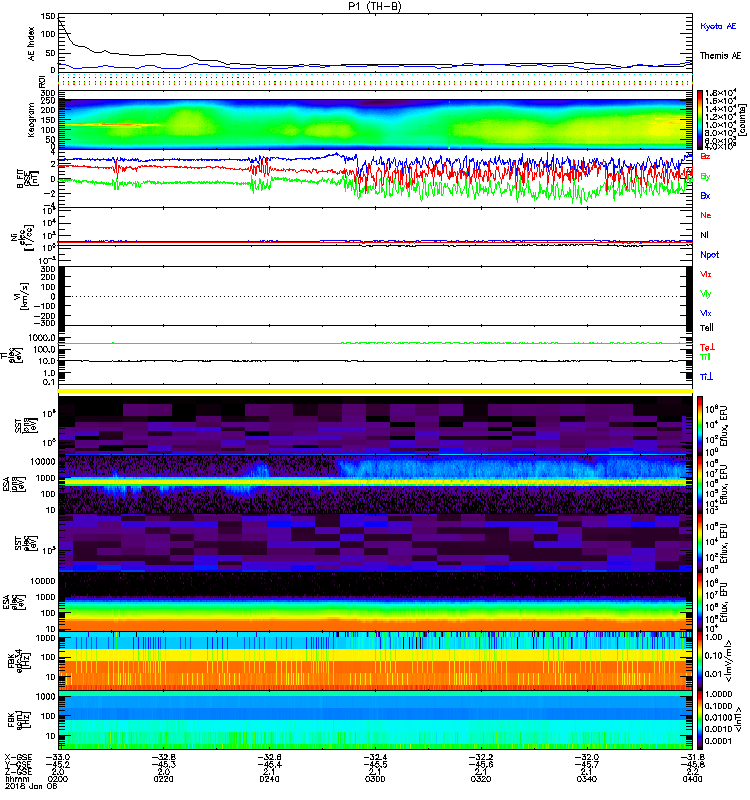Click the SST ion Eflux color bar
The image size is (750, 800).
pyautogui.click(x=700, y=425)
